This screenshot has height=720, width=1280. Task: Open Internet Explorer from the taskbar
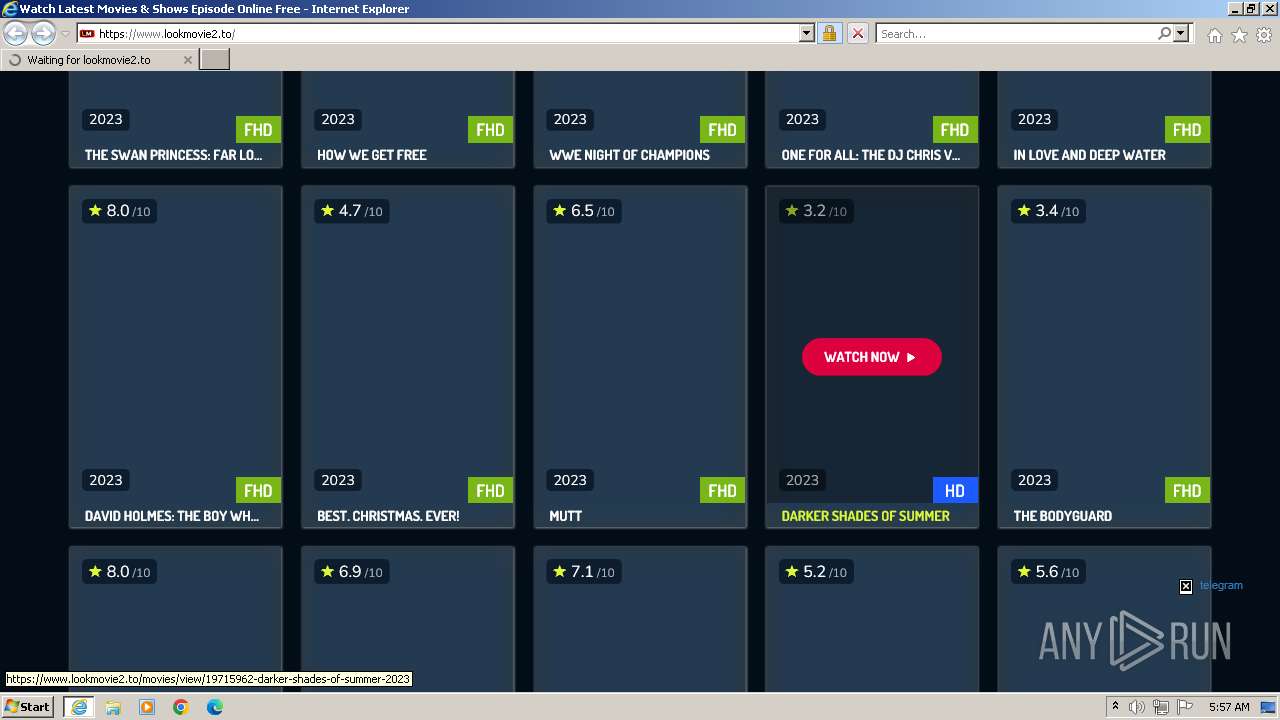click(x=78, y=707)
